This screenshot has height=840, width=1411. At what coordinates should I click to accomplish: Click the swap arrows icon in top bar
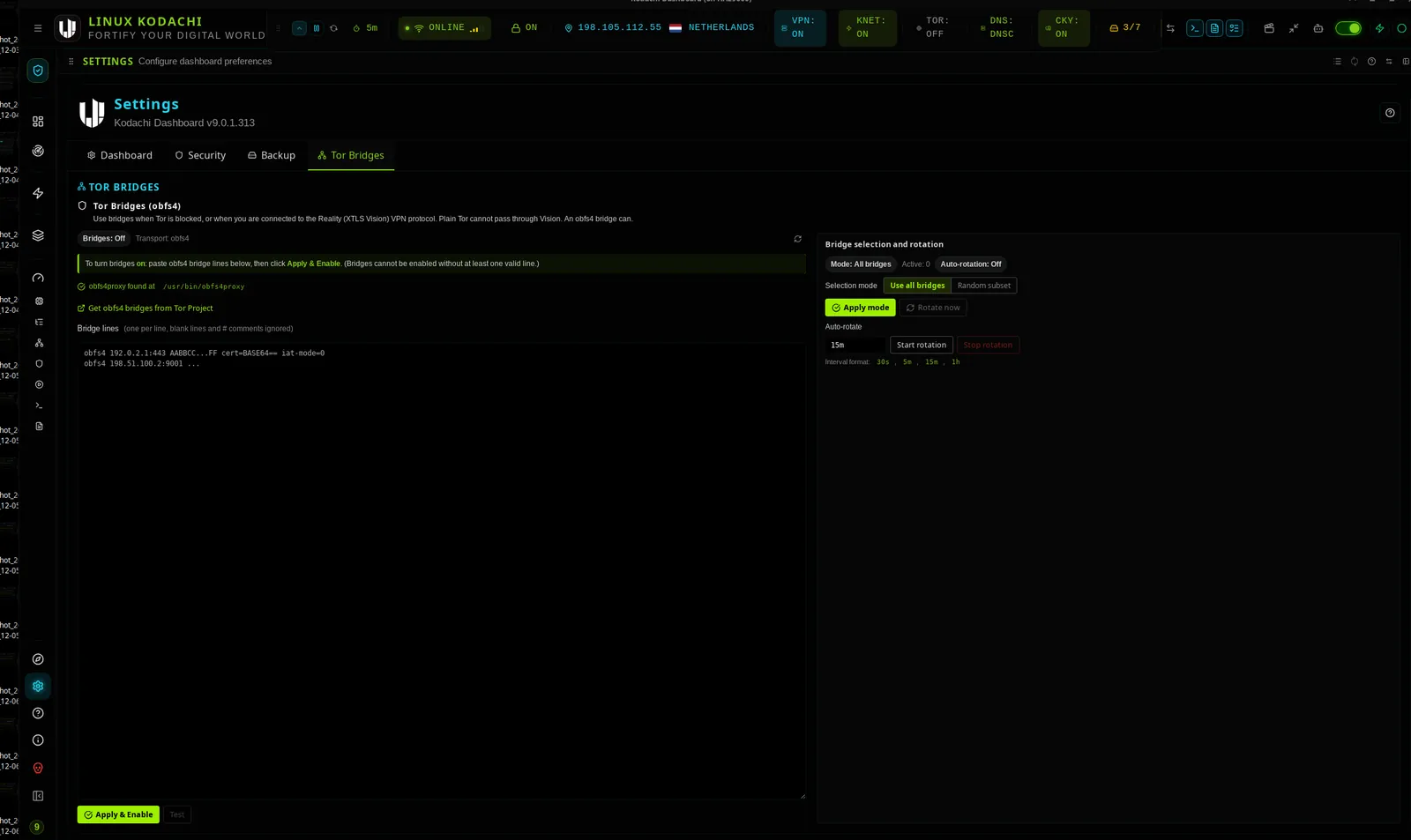pyautogui.click(x=1170, y=28)
